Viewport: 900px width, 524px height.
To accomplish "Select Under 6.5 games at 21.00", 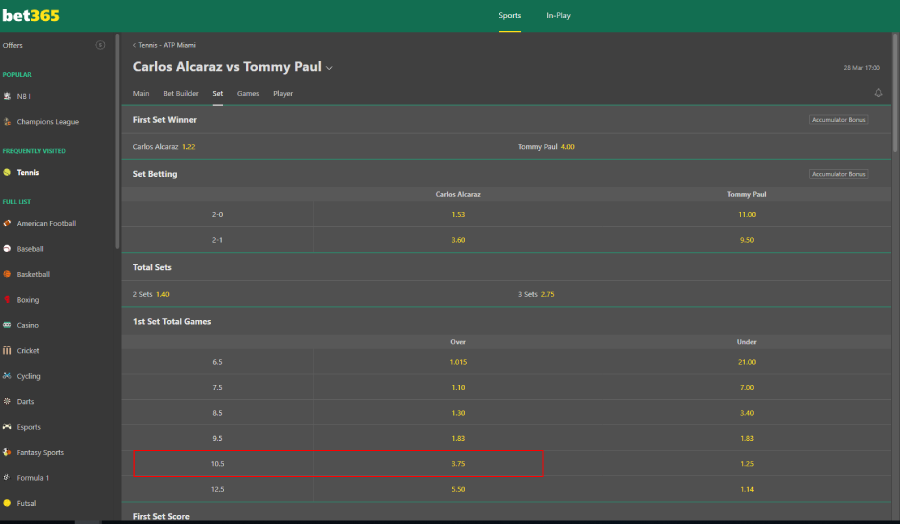I will [x=747, y=362].
